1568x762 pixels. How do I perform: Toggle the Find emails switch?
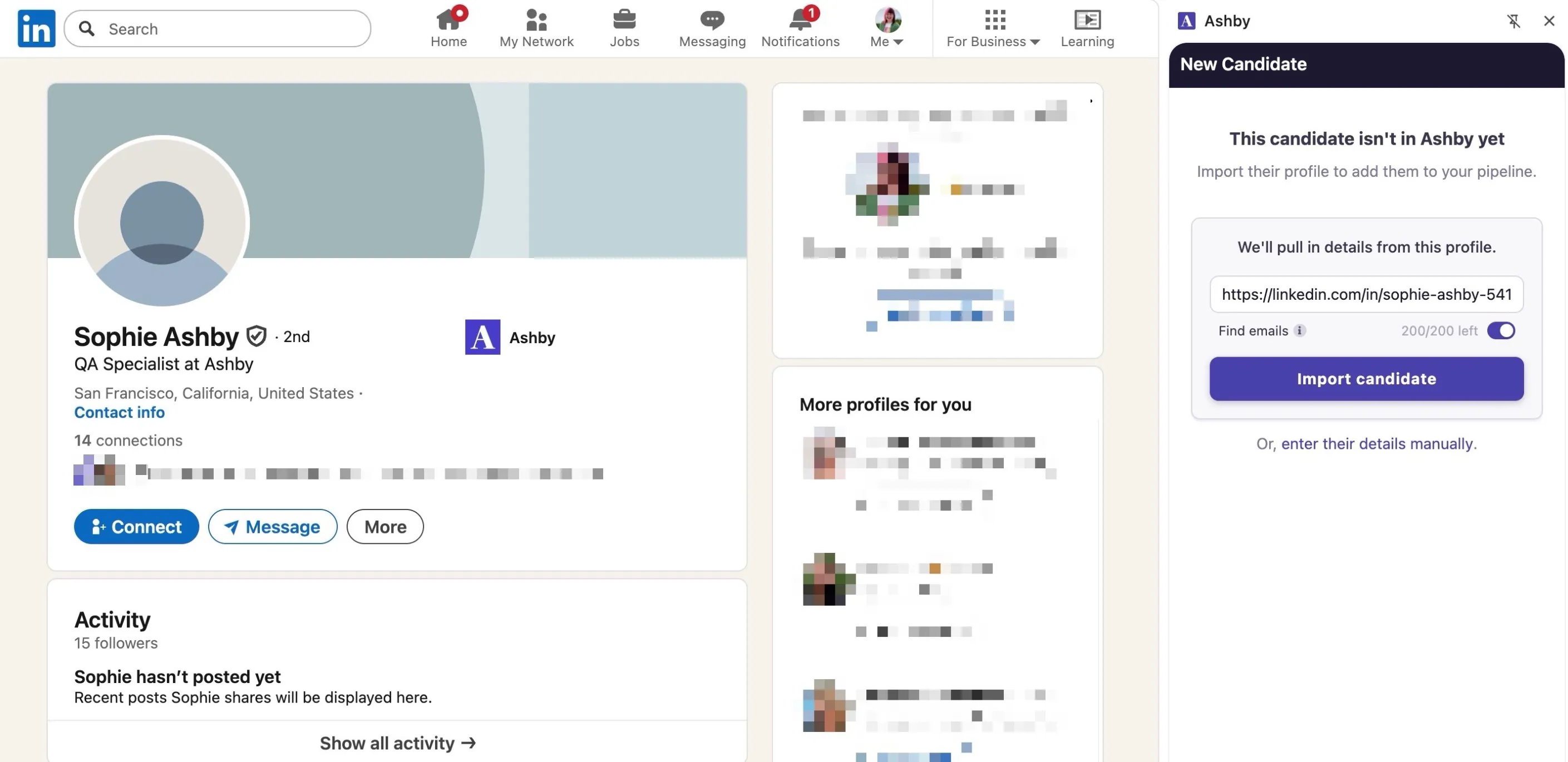[x=1501, y=330]
